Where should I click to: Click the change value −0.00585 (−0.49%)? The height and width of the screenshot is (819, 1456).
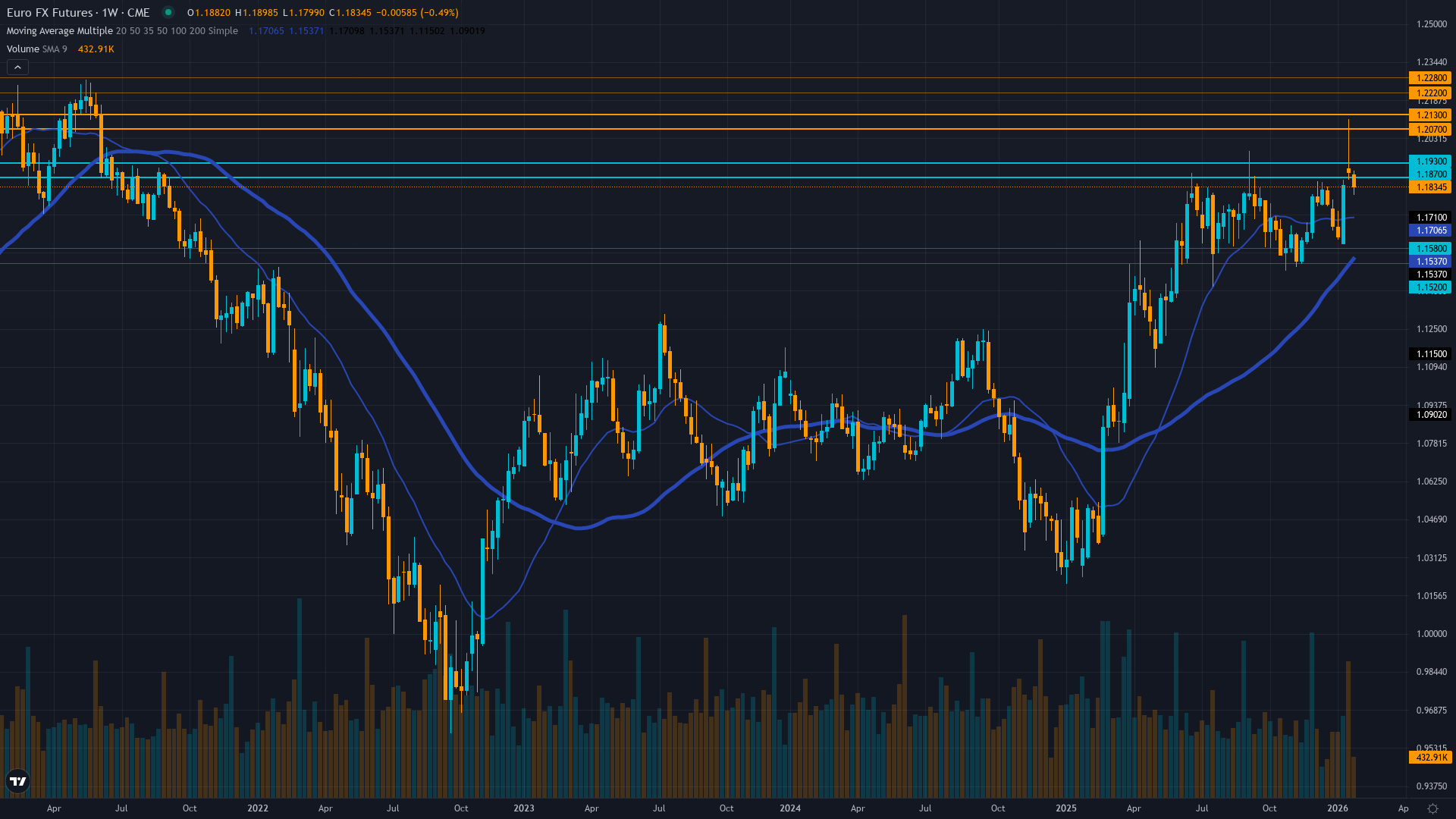pyautogui.click(x=416, y=13)
